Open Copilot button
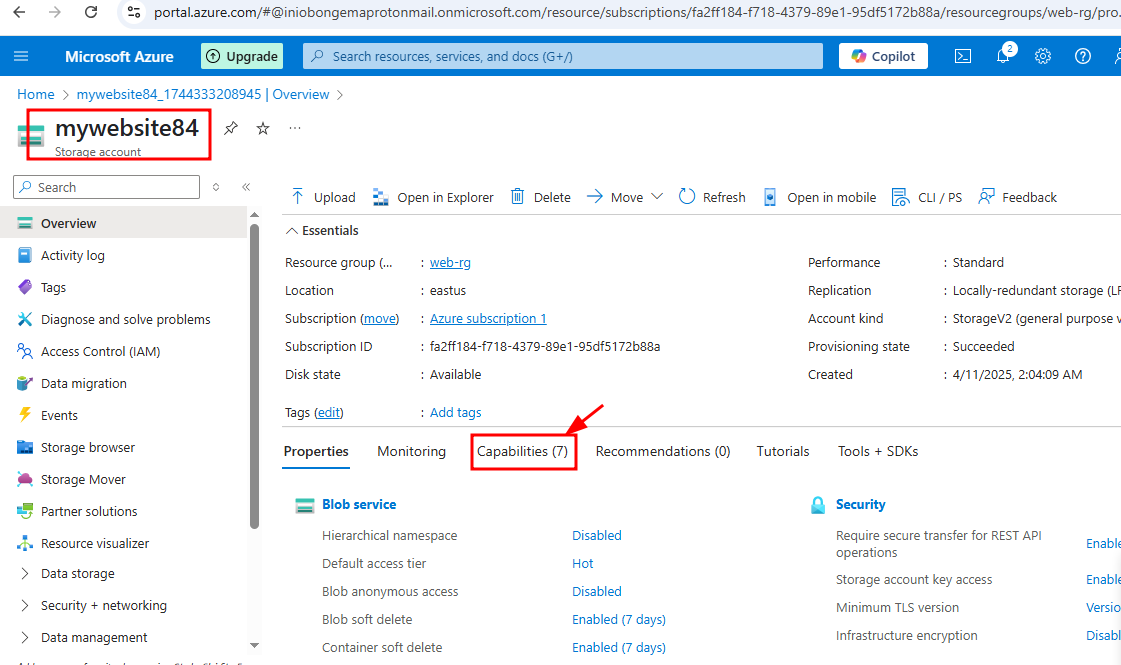1121x665 pixels. [x=883, y=56]
